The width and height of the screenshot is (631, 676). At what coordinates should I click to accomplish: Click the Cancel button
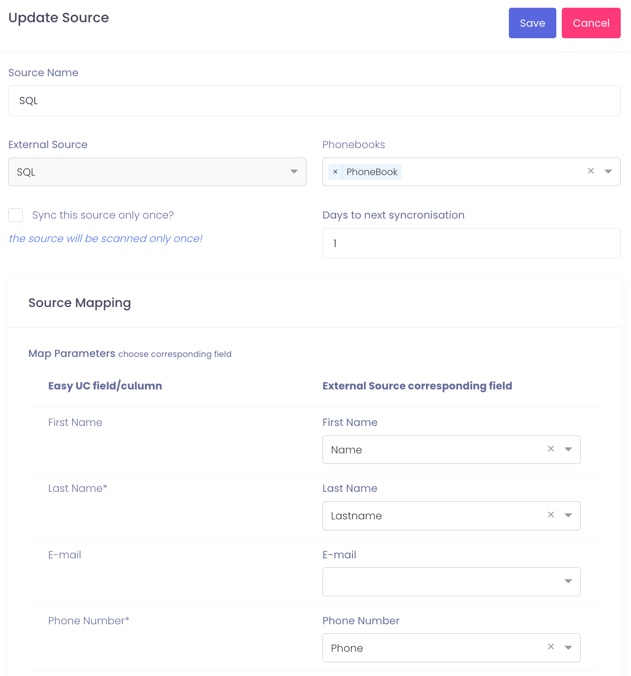coord(591,23)
